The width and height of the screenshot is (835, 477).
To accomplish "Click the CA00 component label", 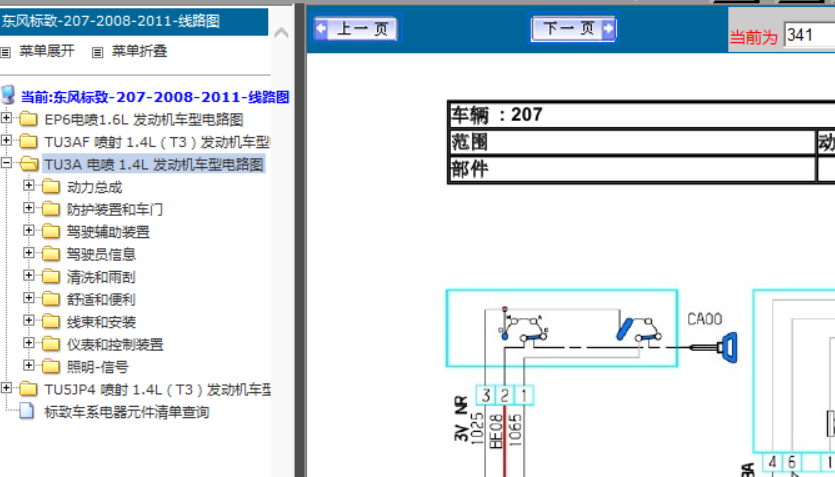I will tap(705, 319).
